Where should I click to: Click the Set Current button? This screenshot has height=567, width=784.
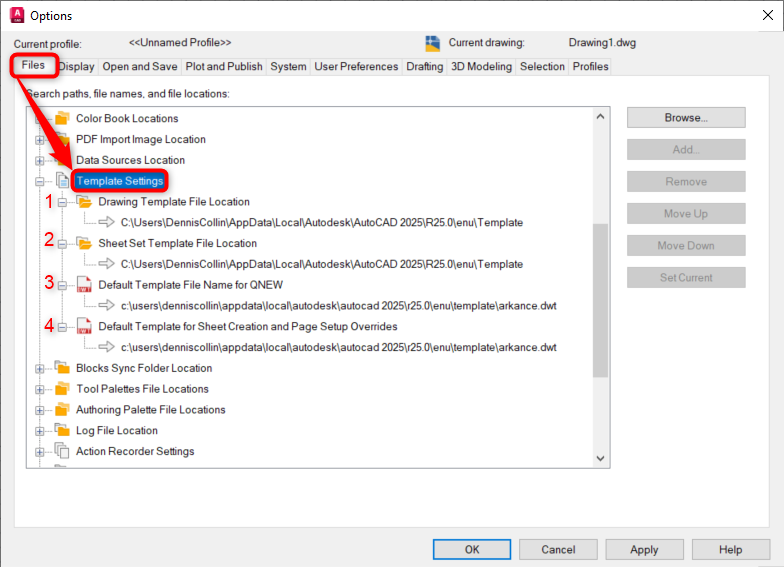point(686,278)
